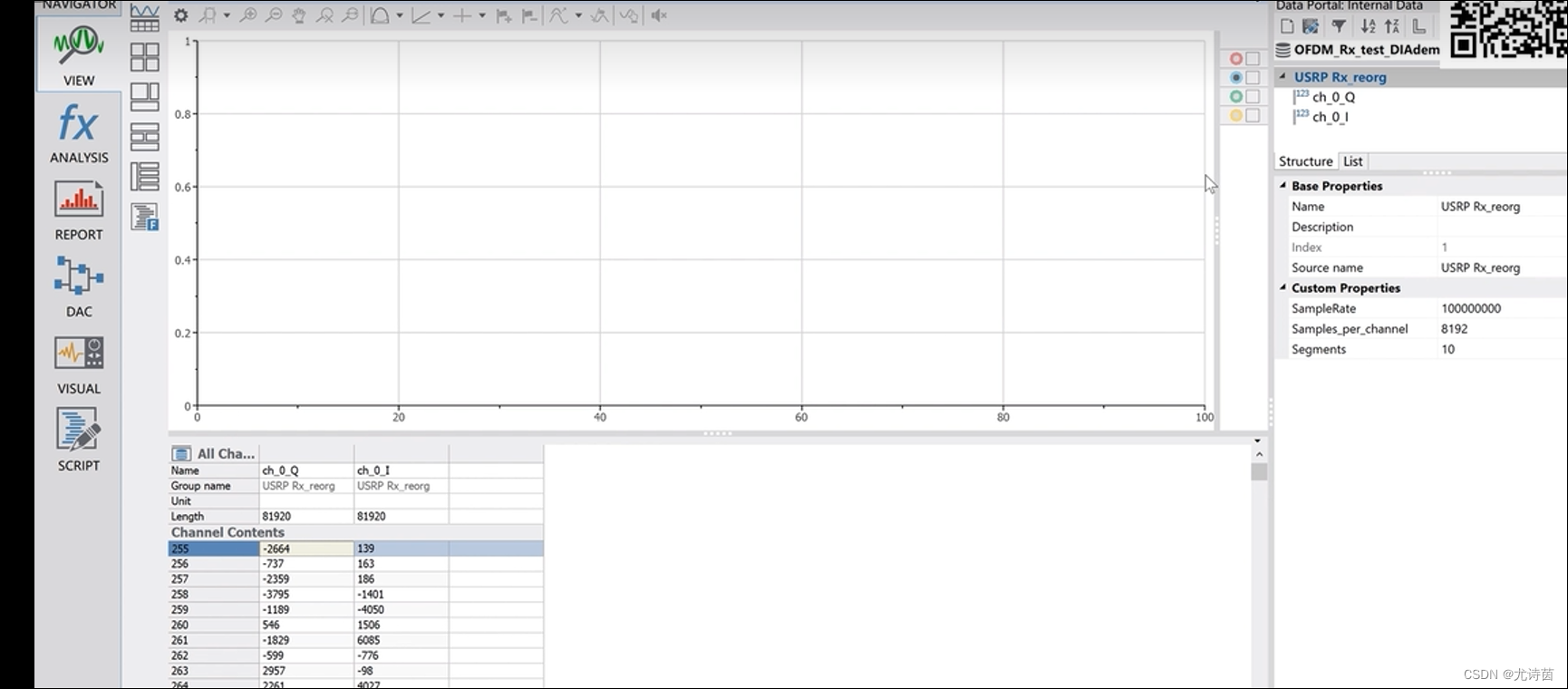1568x689 pixels.
Task: Select the sidebar-with-rows layout icon
Action: pos(144,176)
